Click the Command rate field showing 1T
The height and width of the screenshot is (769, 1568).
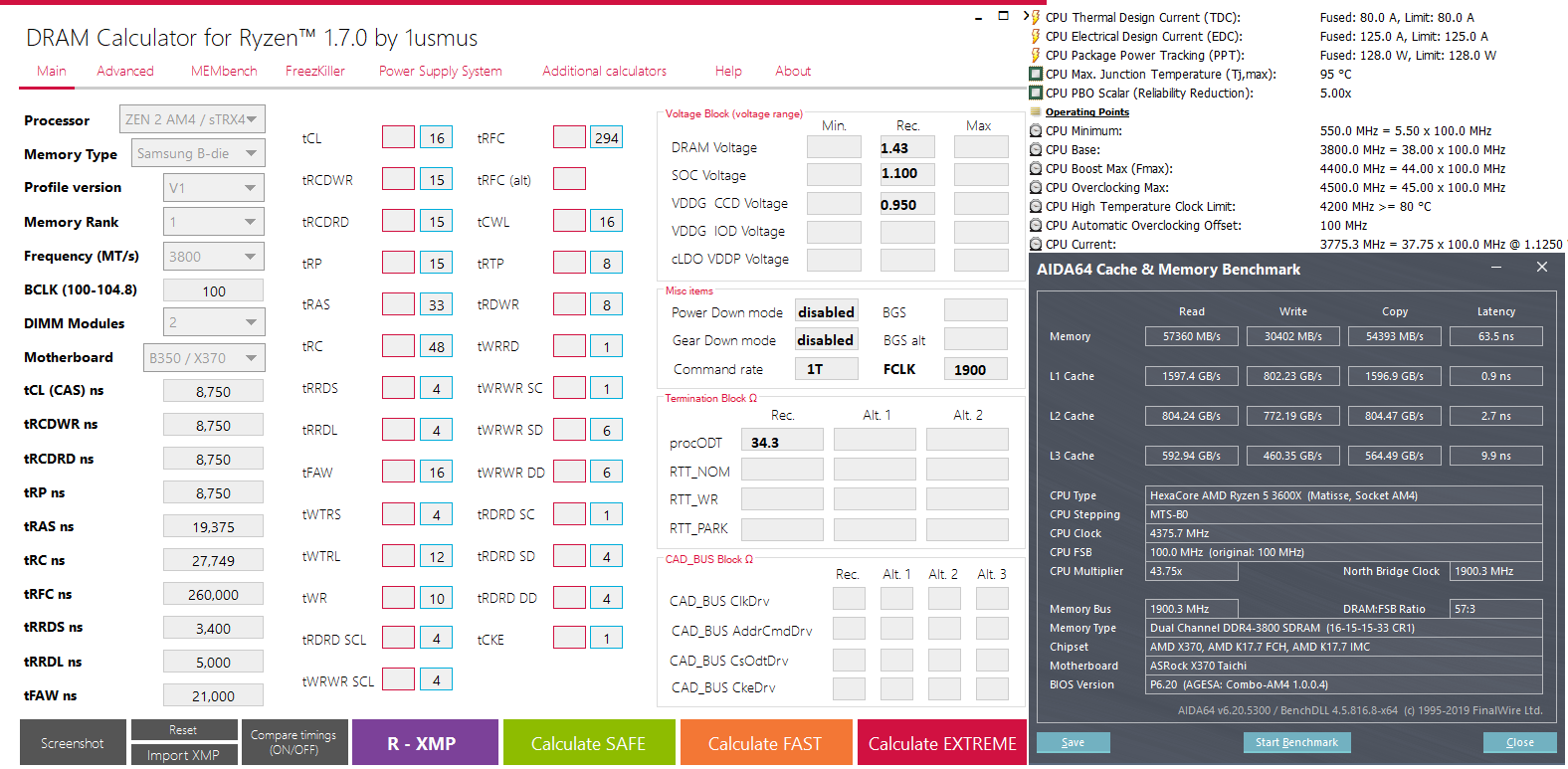827,369
